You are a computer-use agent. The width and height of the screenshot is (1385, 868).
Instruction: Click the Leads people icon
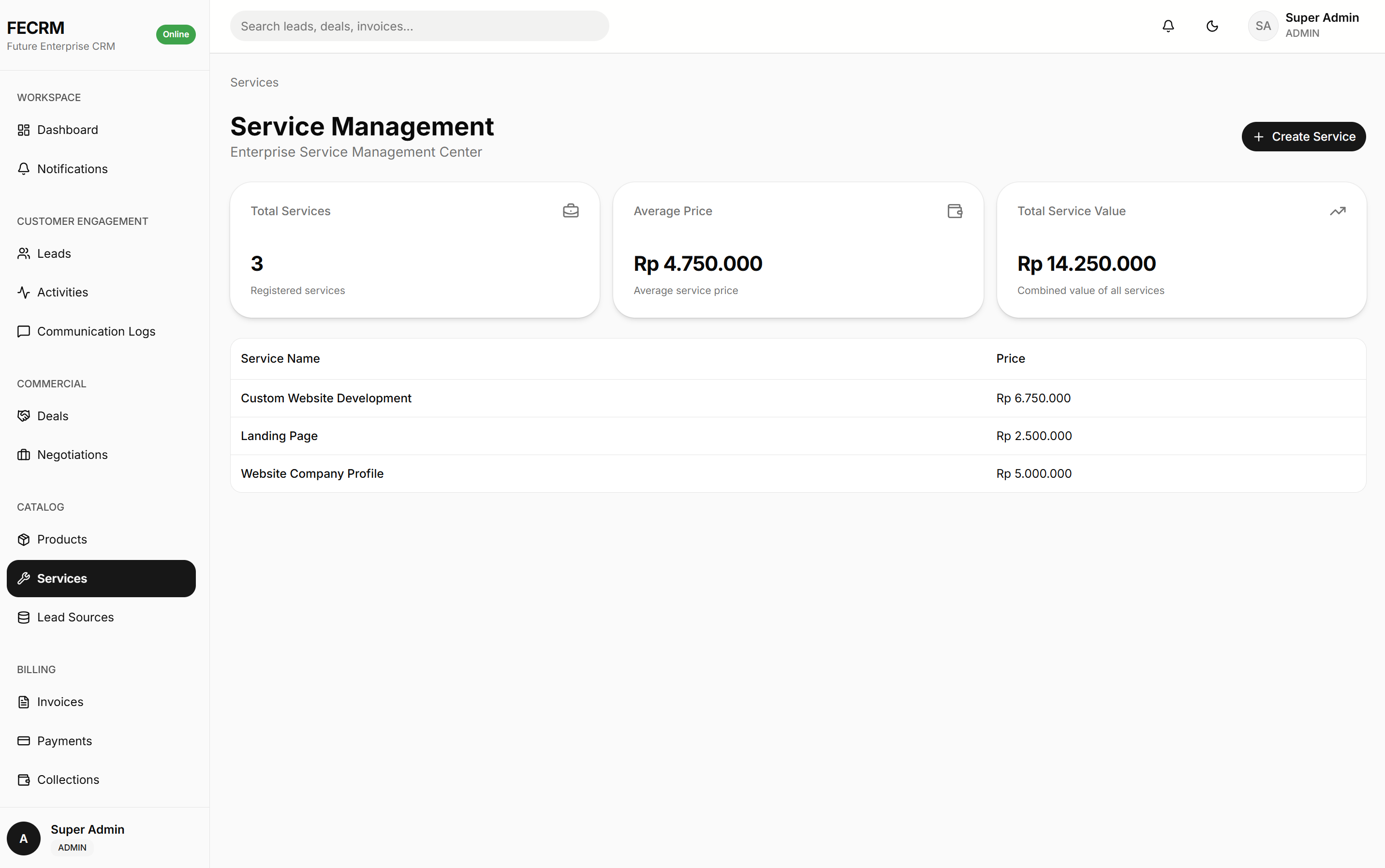coord(24,253)
